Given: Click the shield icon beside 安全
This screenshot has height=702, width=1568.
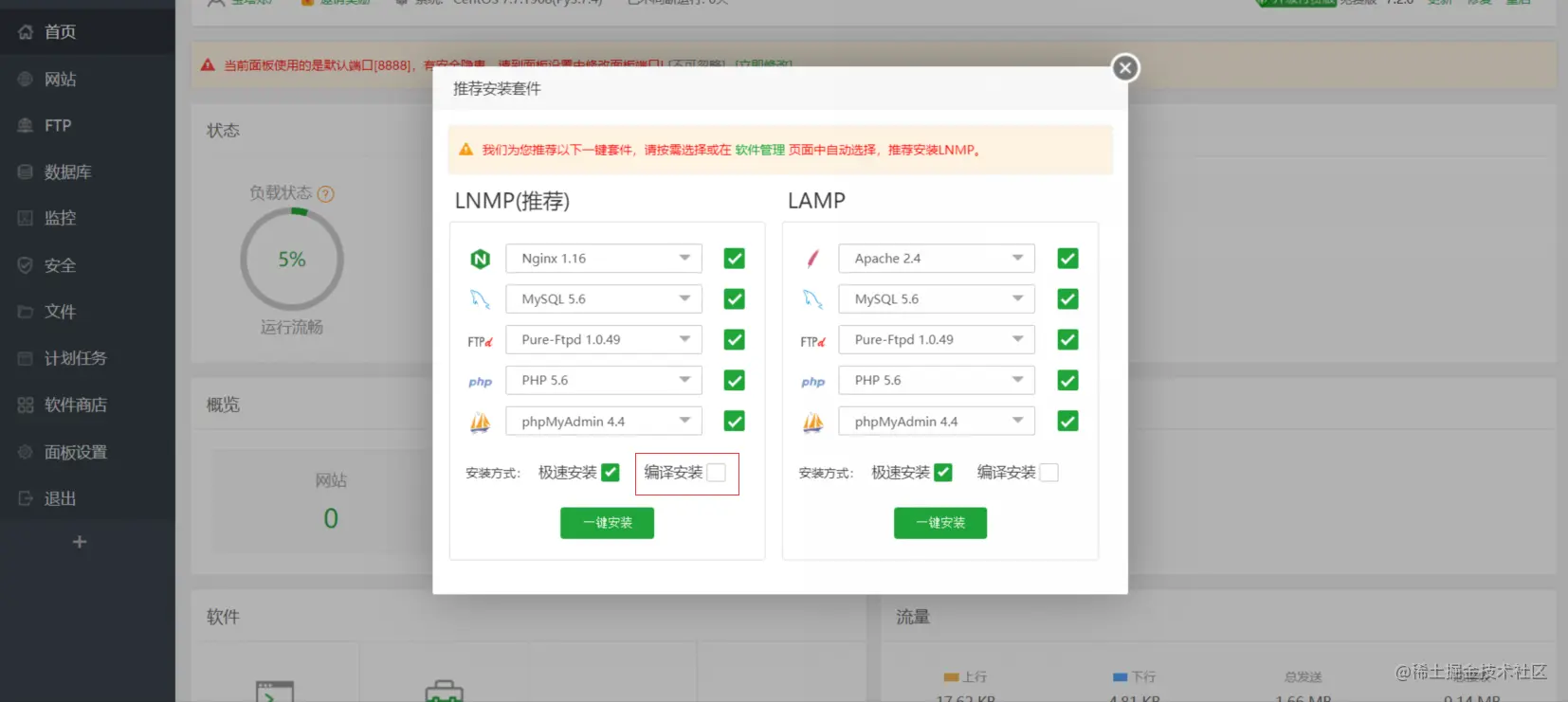Looking at the screenshot, I should click(26, 265).
